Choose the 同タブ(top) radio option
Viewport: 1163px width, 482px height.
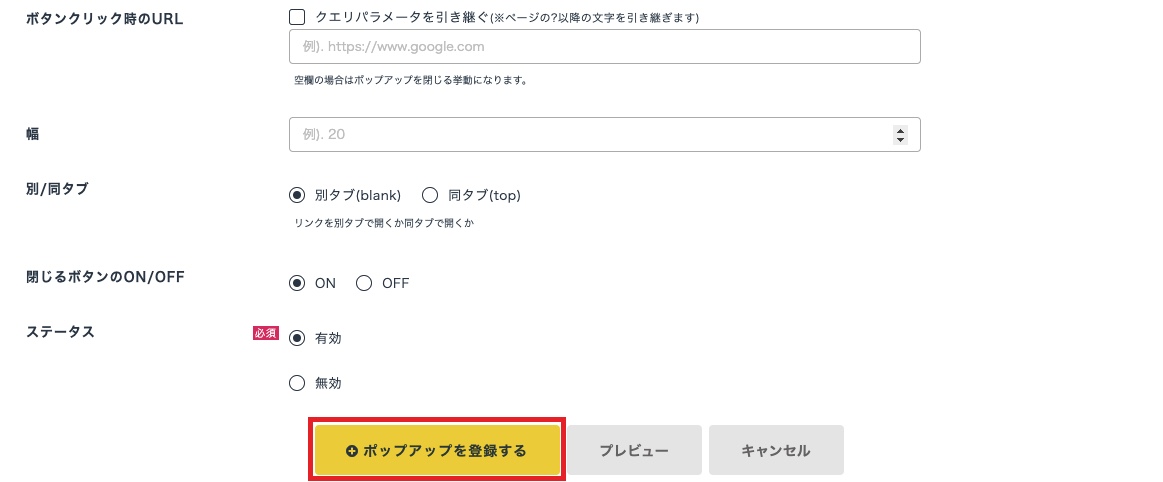coord(431,195)
